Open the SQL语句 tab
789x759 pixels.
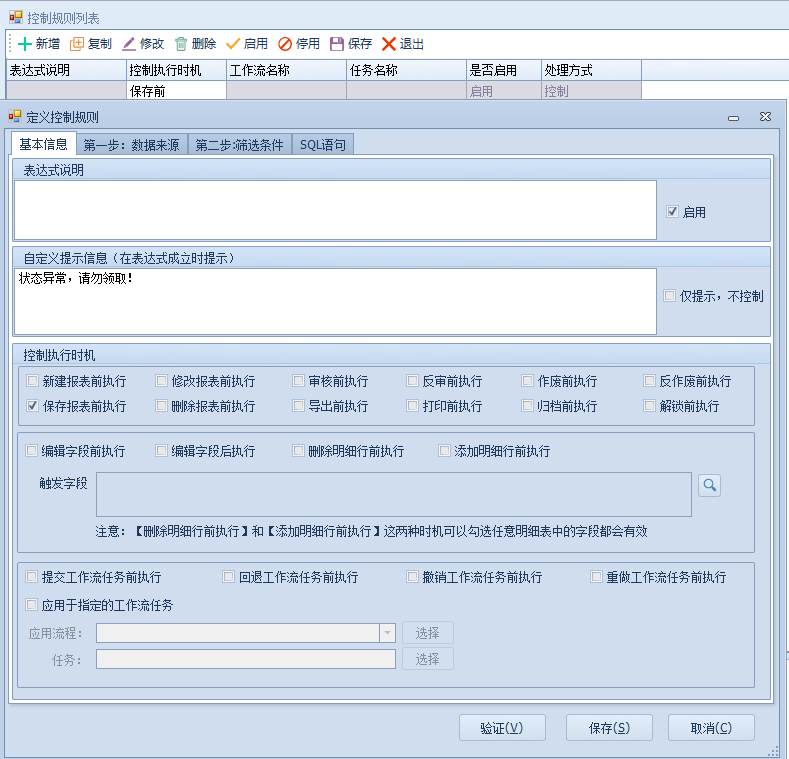tap(323, 145)
